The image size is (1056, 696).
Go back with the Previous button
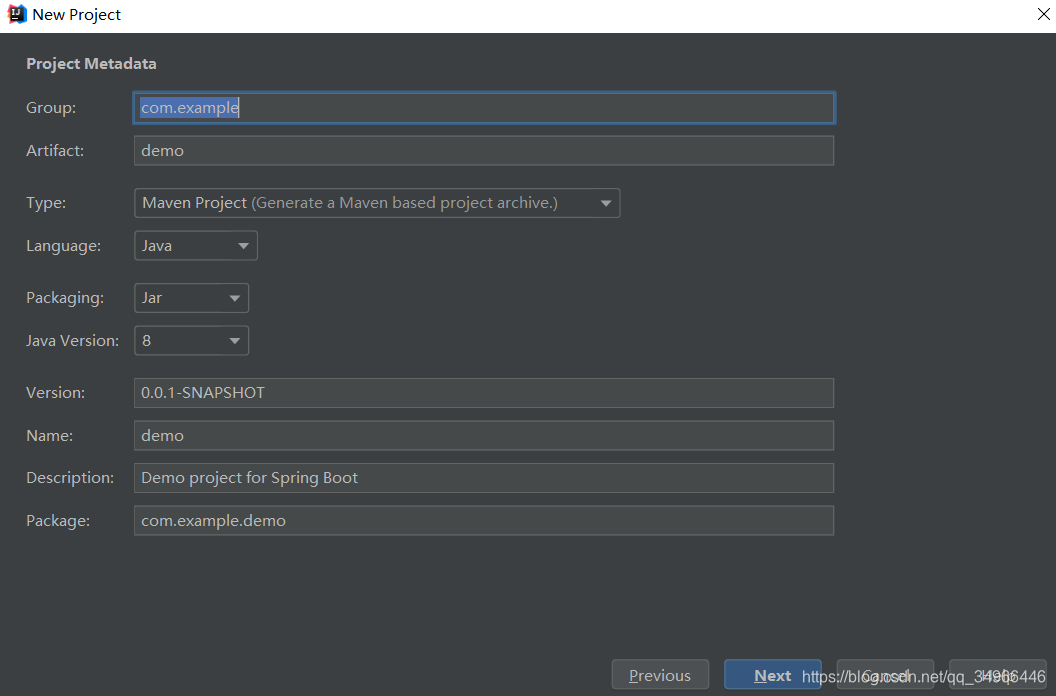pyautogui.click(x=660, y=675)
